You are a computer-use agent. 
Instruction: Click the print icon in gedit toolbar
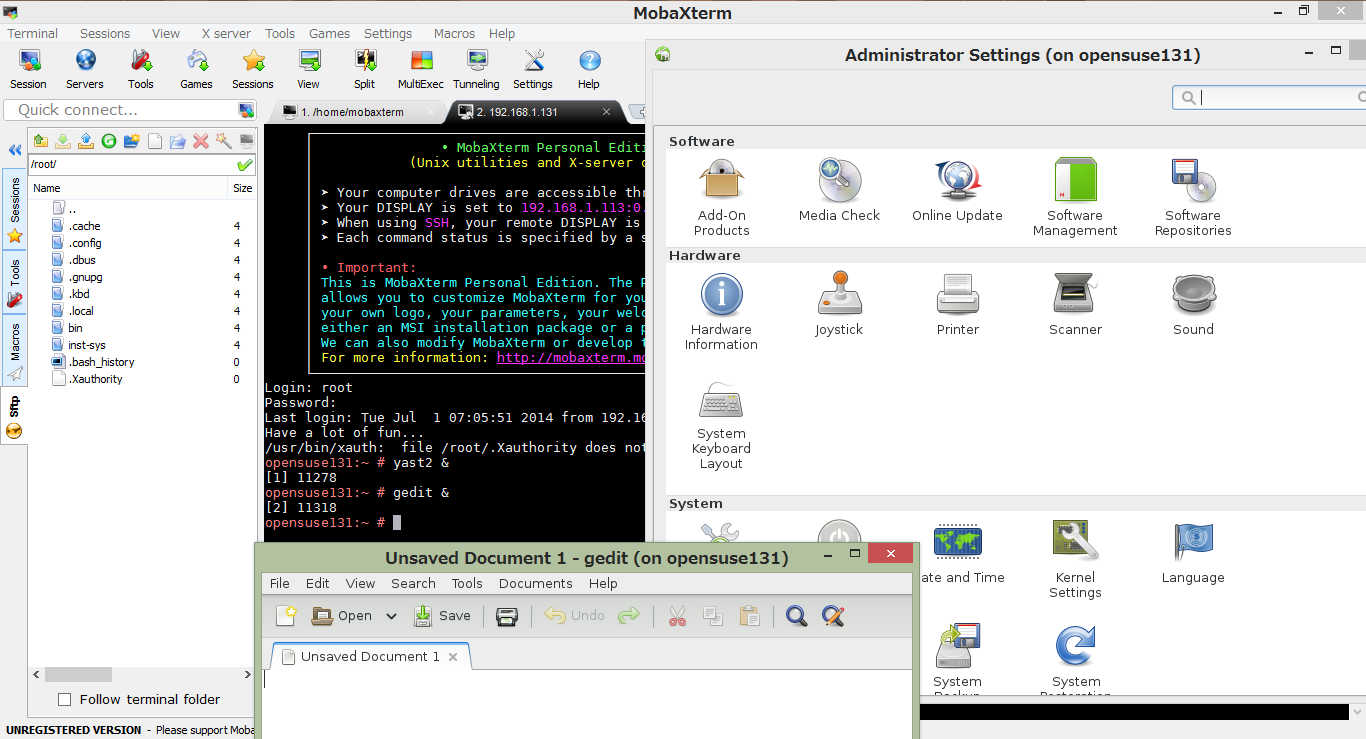(x=507, y=616)
